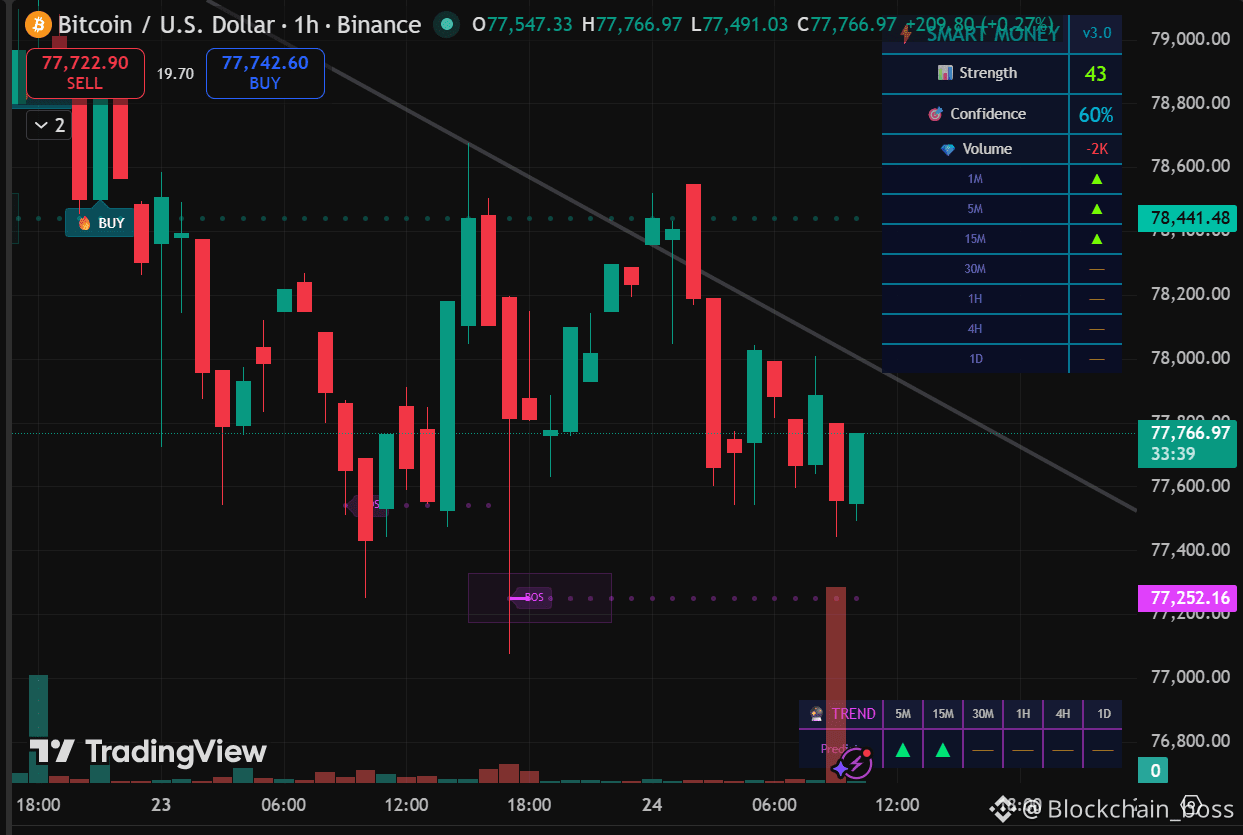Viewport: 1243px width, 835px height.
Task: Click the Strength value 43
Action: (1096, 73)
